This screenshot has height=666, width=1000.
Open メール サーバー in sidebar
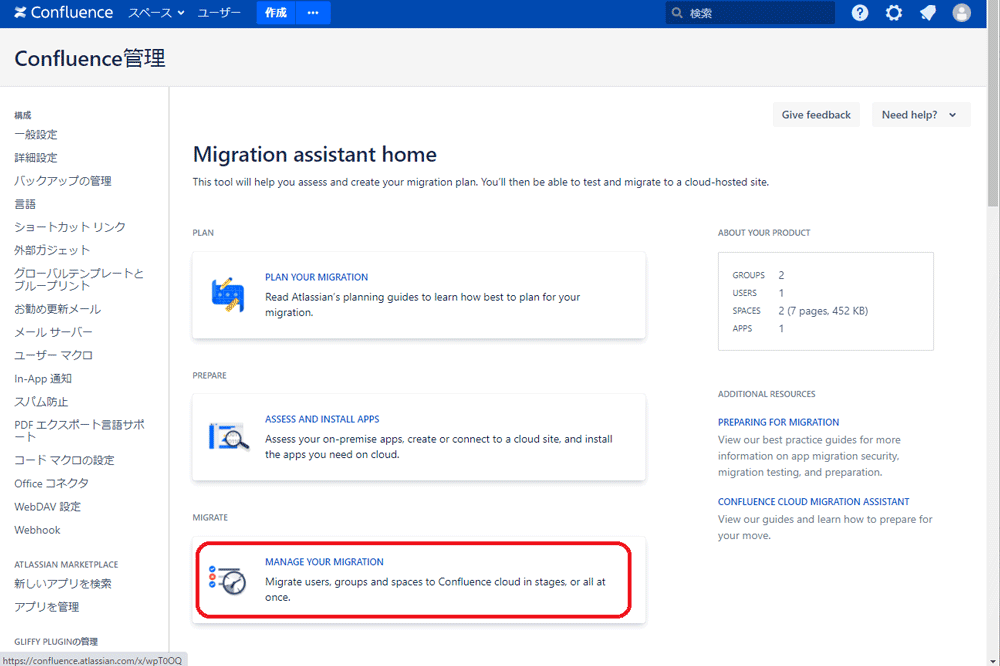(53, 332)
